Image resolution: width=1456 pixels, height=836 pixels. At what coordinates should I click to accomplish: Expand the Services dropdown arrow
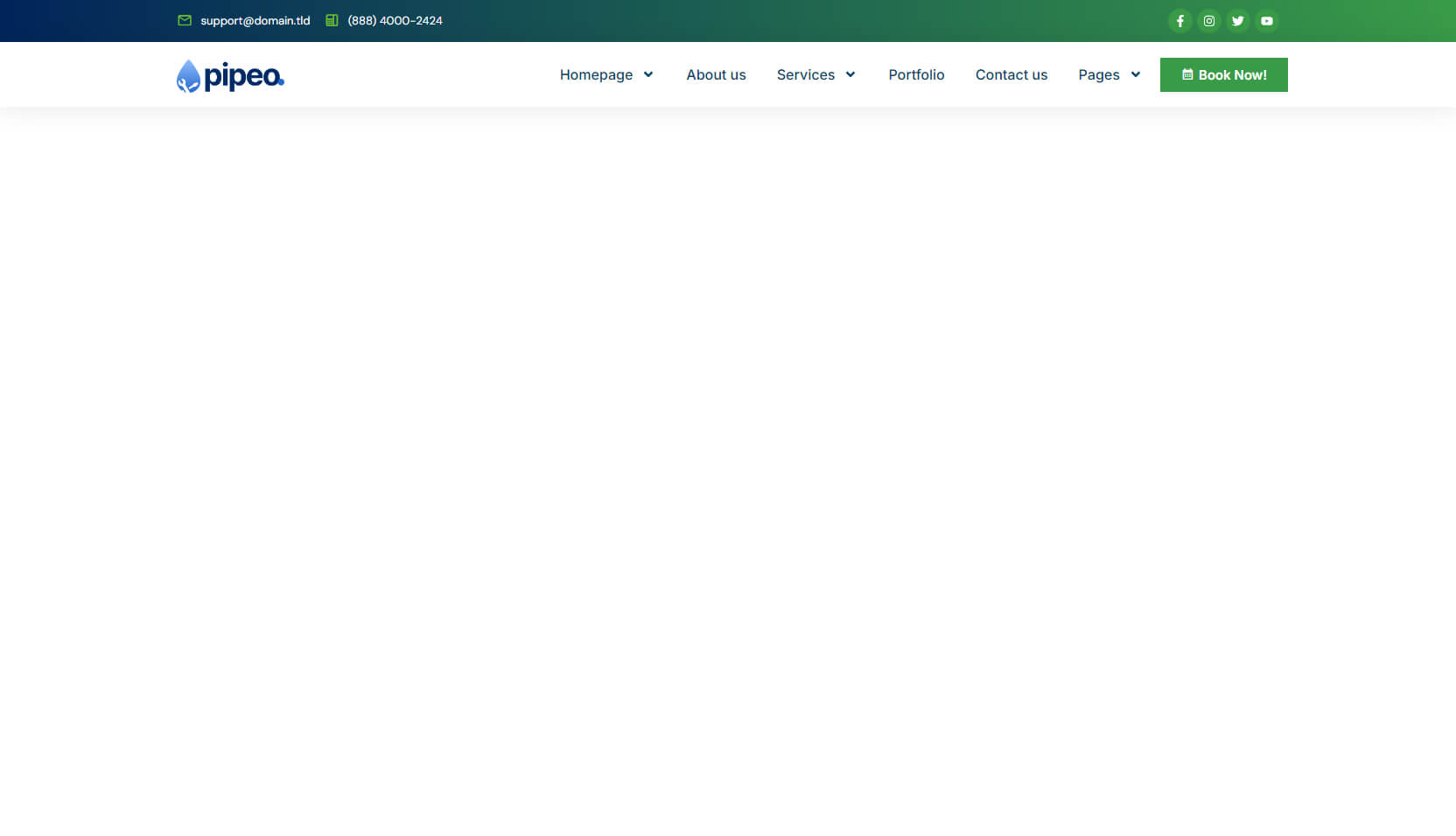pyautogui.click(x=850, y=74)
